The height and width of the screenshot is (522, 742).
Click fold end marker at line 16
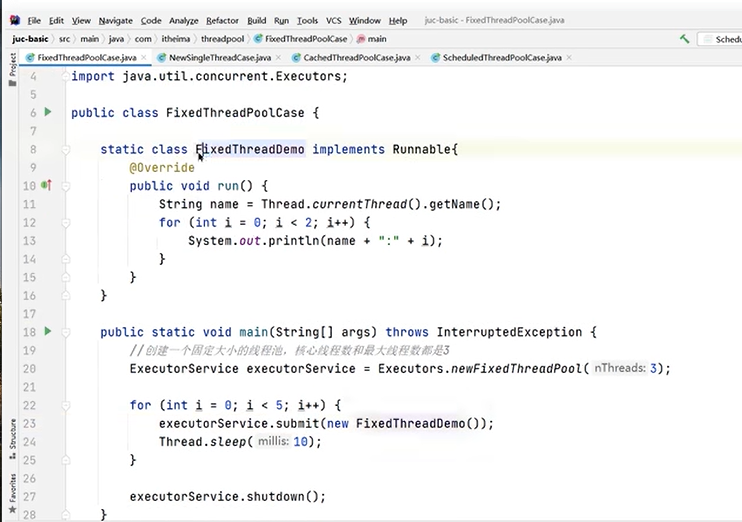coord(65,296)
